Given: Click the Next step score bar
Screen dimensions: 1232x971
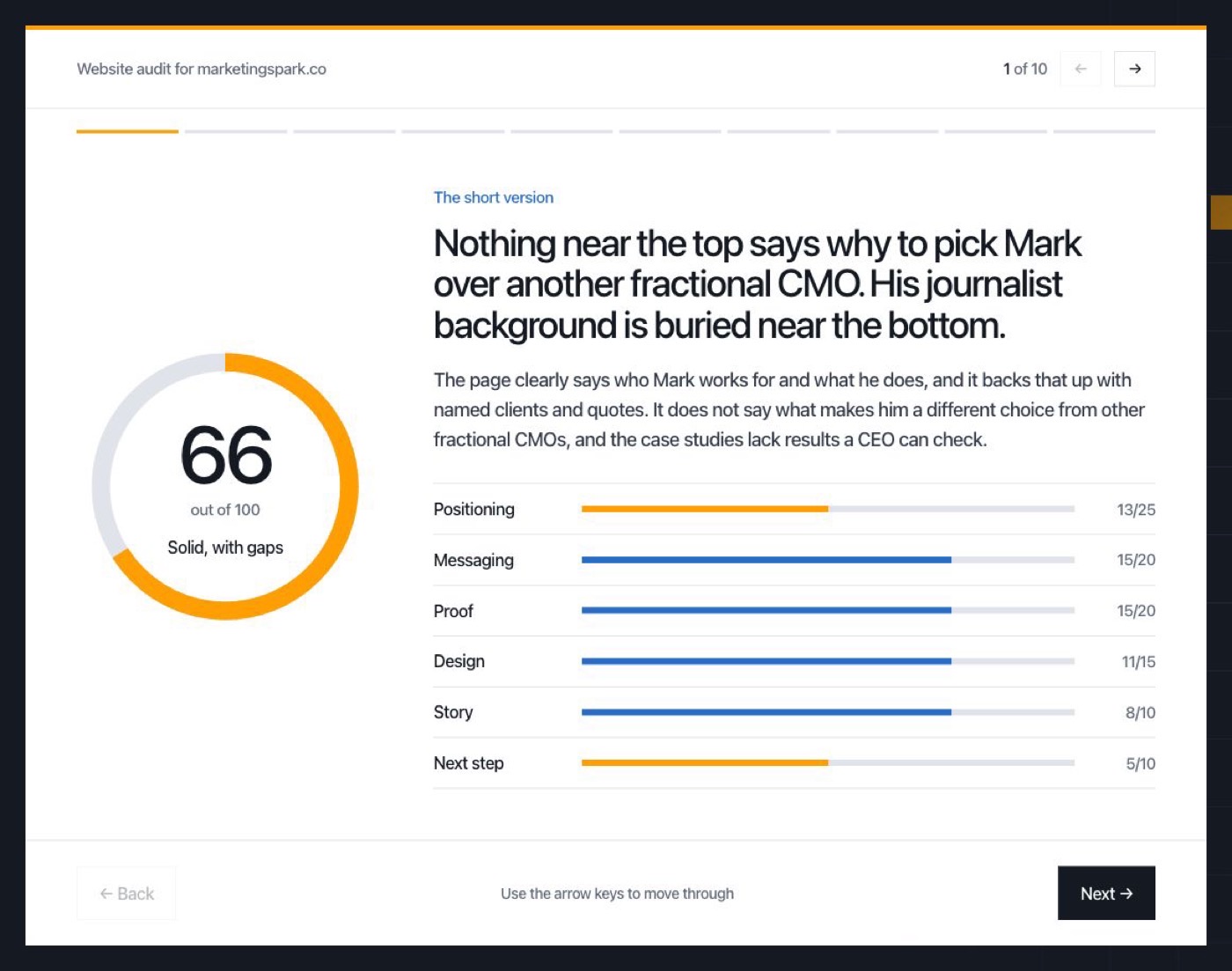Looking at the screenshot, I should click(828, 762).
